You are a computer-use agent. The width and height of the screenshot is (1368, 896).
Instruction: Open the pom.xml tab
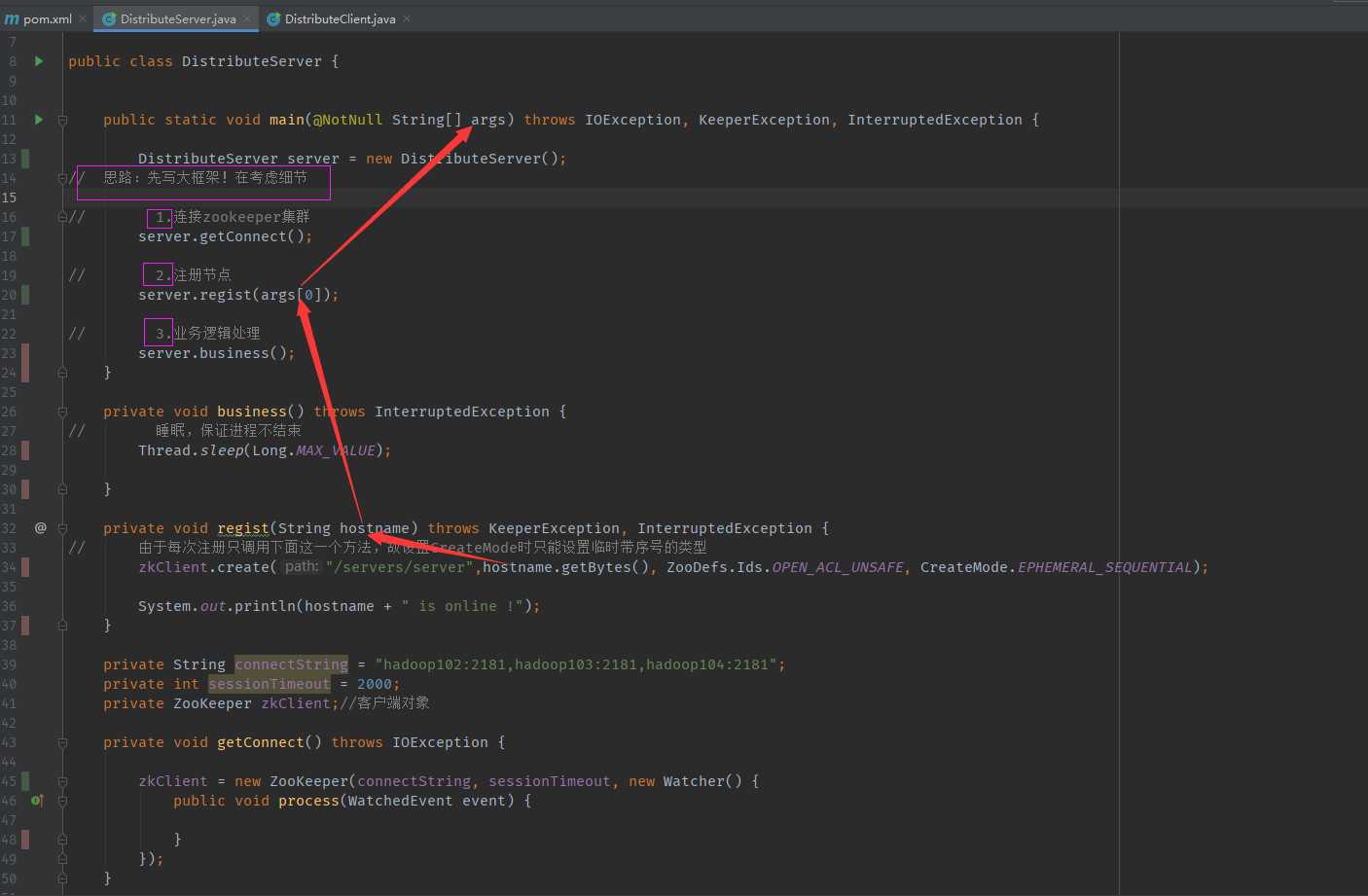47,18
